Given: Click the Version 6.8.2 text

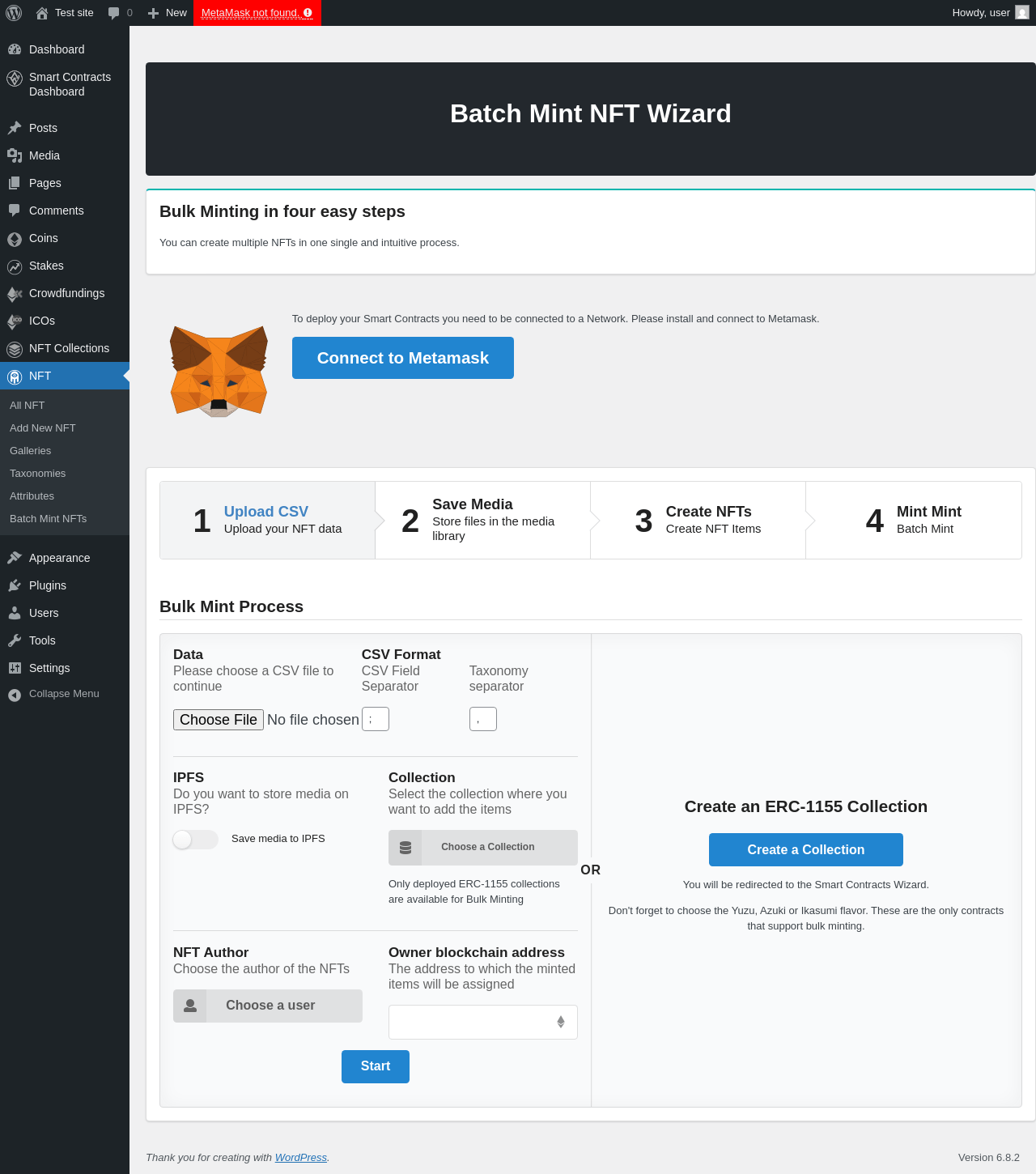Looking at the screenshot, I should pyautogui.click(x=989, y=1158).
